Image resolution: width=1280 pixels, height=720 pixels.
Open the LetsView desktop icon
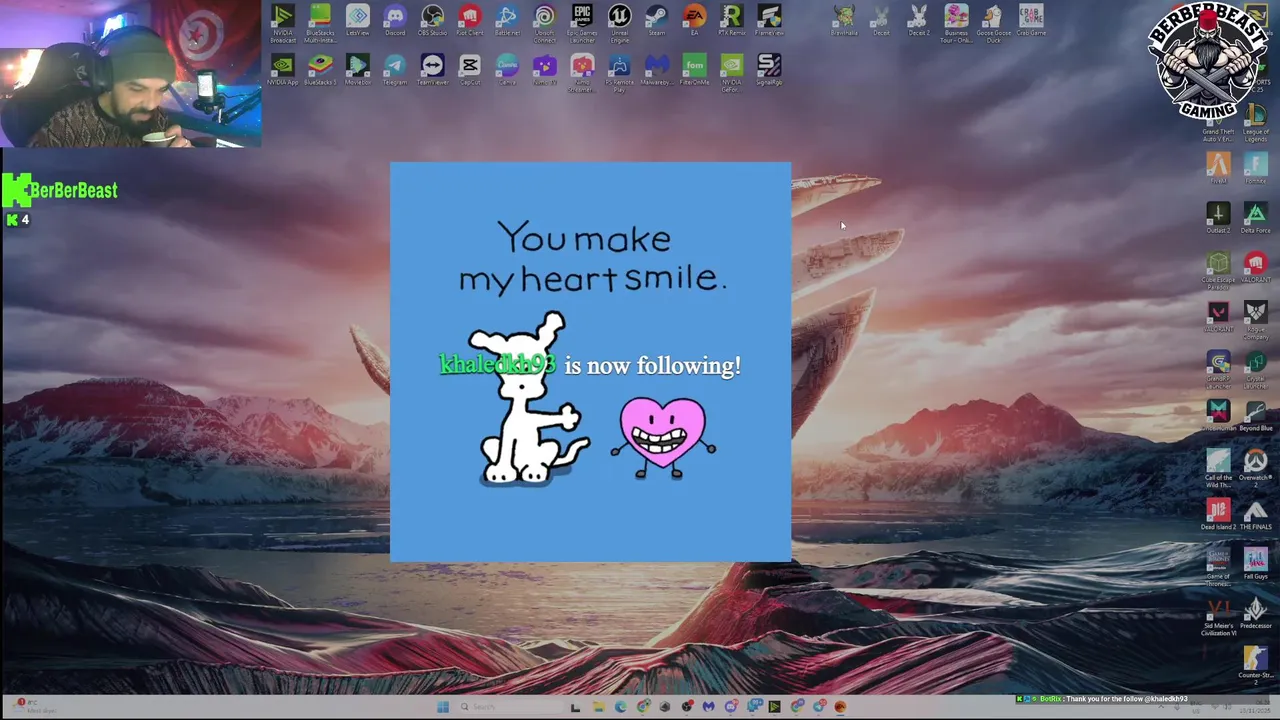(357, 21)
